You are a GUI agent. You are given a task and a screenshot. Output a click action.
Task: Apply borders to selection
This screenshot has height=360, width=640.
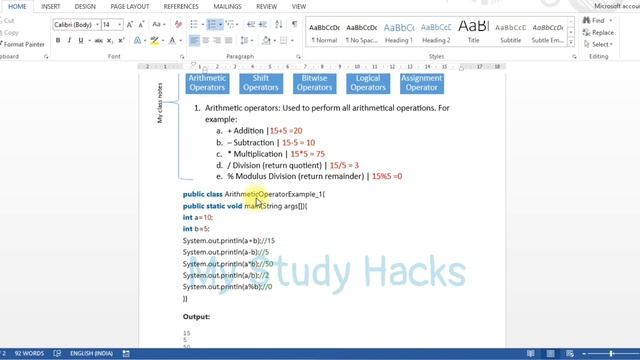(283, 40)
